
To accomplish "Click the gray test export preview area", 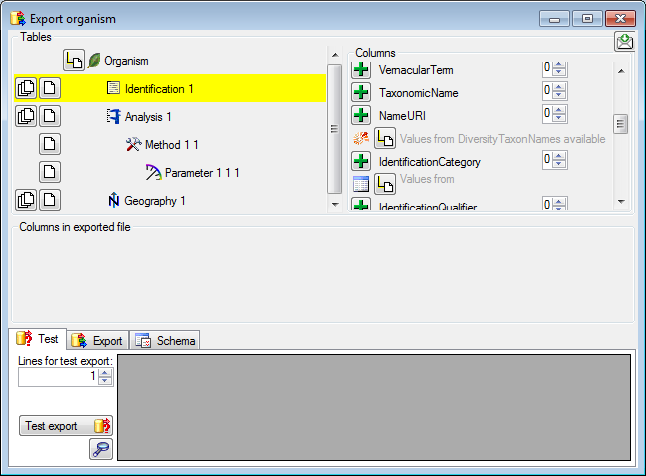I will (x=374, y=408).
